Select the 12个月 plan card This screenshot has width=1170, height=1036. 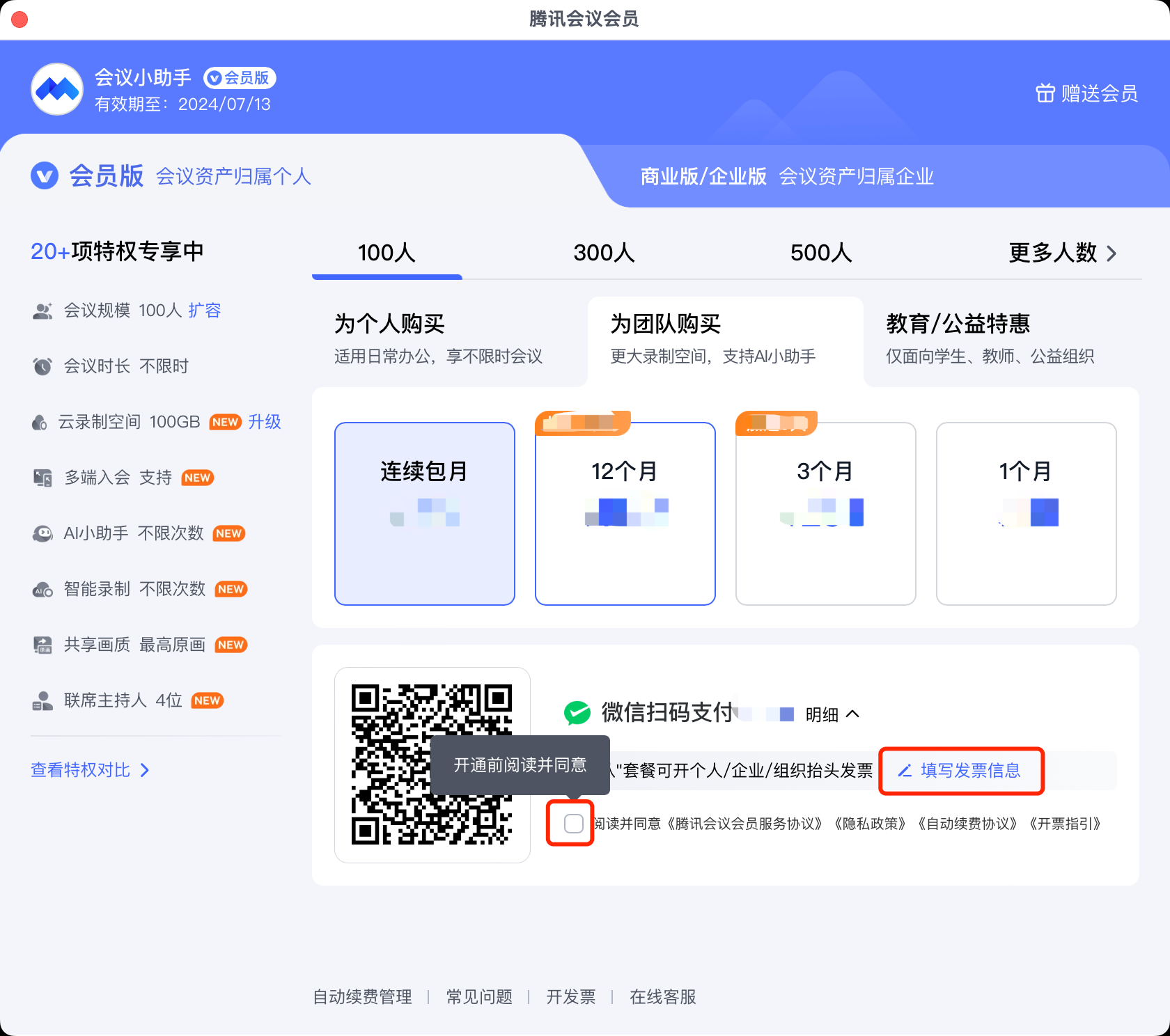point(625,514)
